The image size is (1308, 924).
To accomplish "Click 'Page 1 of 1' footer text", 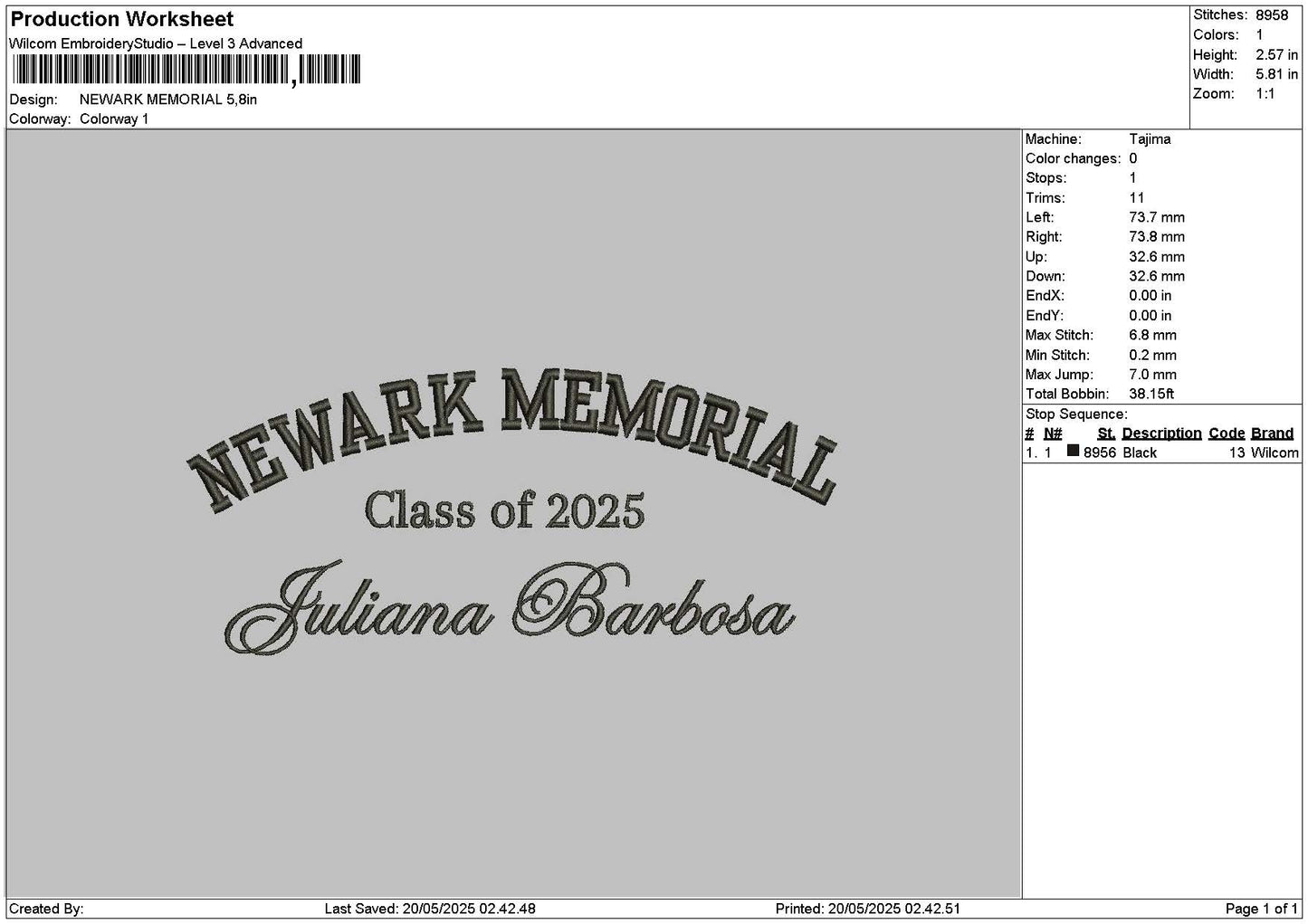I will (x=1262, y=909).
